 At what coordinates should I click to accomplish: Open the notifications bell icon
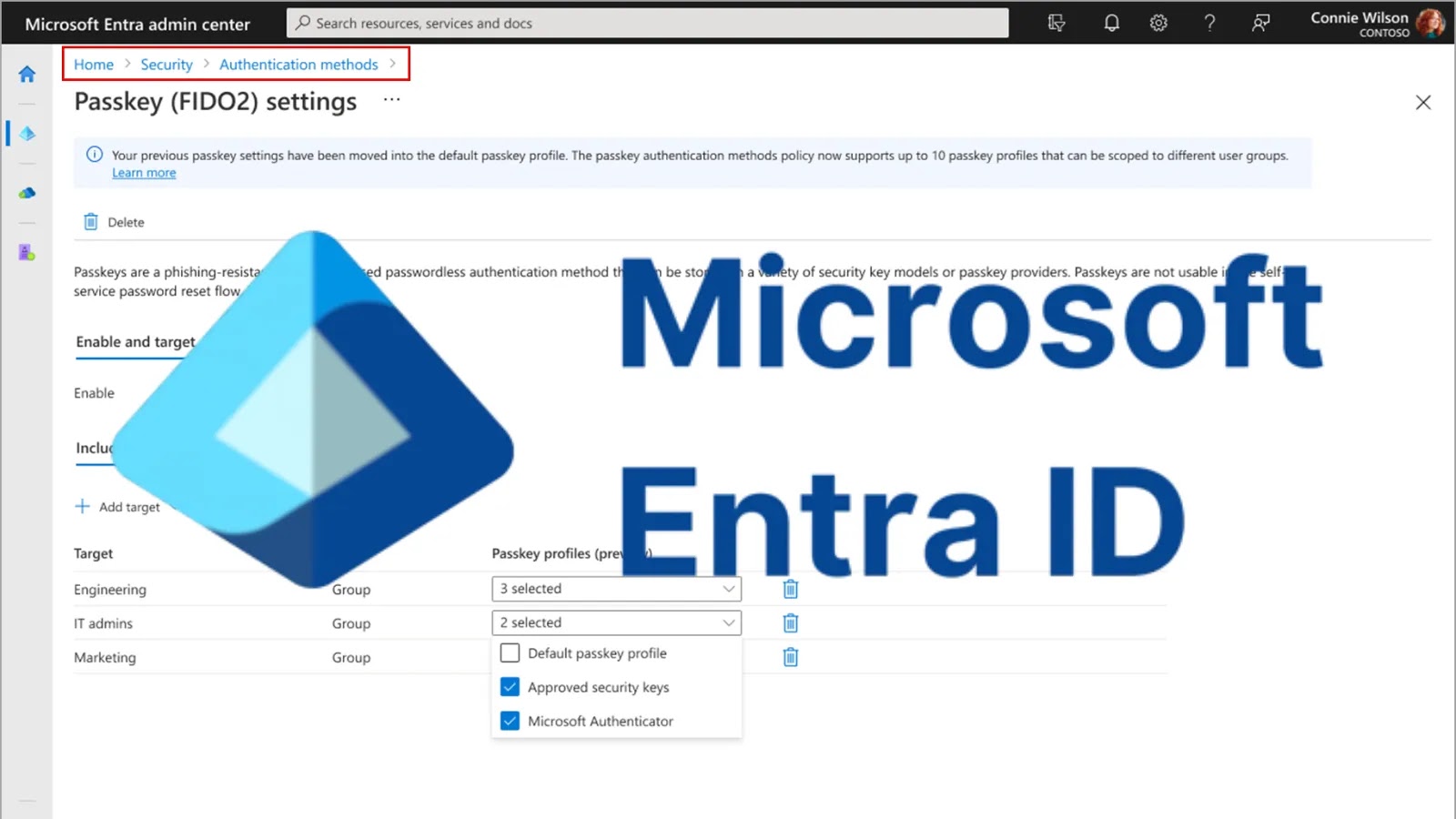pos(1111,23)
